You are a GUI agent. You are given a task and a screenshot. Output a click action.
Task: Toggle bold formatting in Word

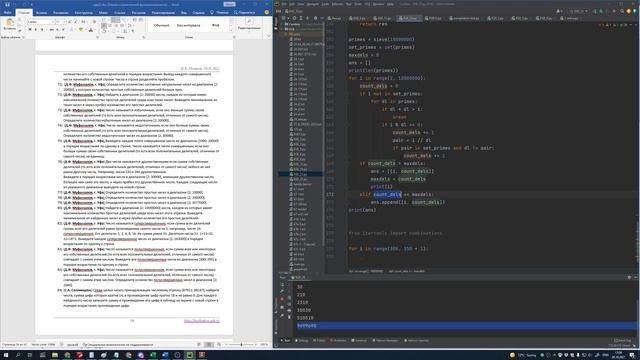click(x=30, y=29)
